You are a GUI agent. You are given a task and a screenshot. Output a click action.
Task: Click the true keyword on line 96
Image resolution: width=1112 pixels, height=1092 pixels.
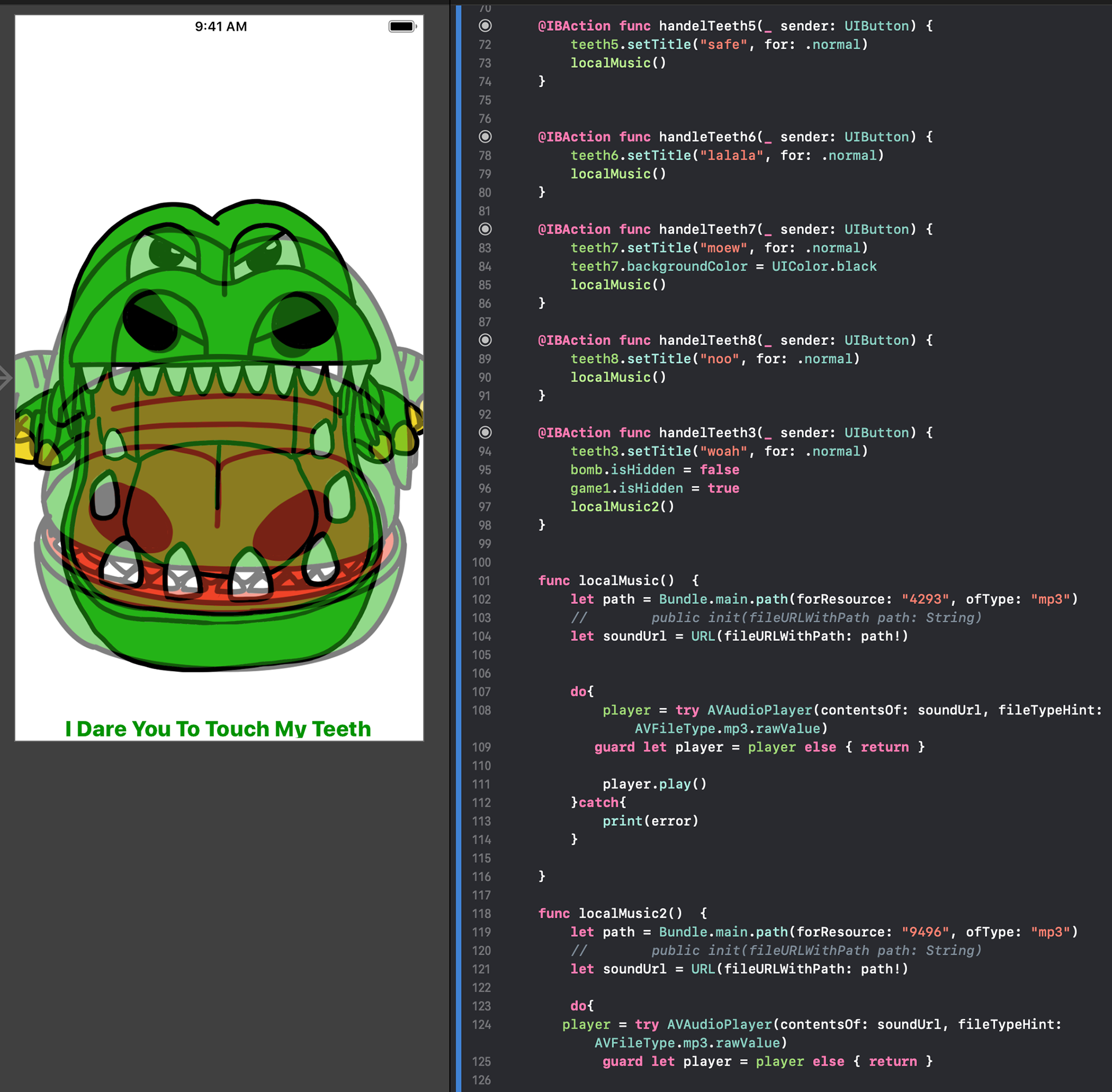point(724,488)
